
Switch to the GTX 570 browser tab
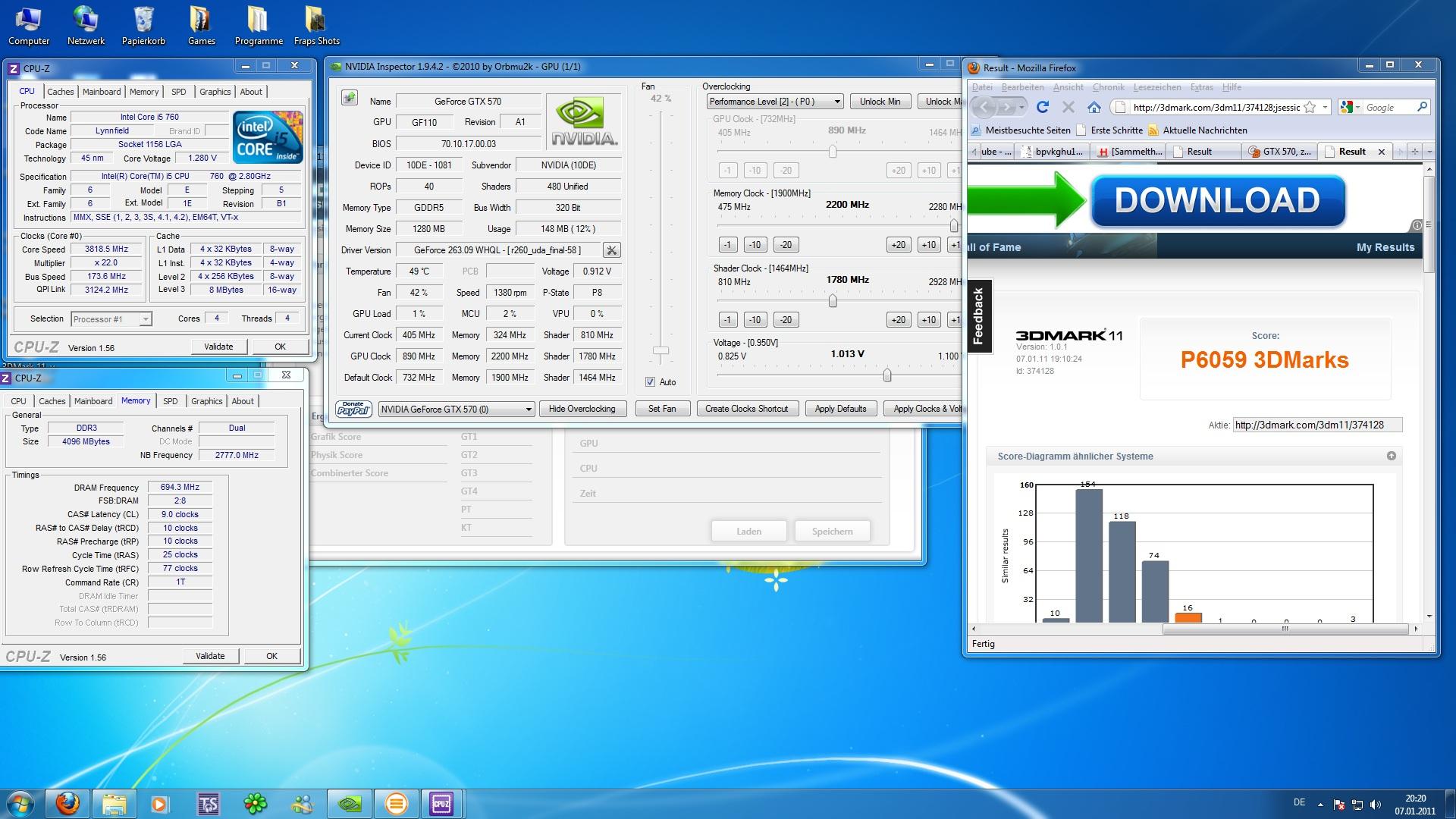pos(1281,152)
